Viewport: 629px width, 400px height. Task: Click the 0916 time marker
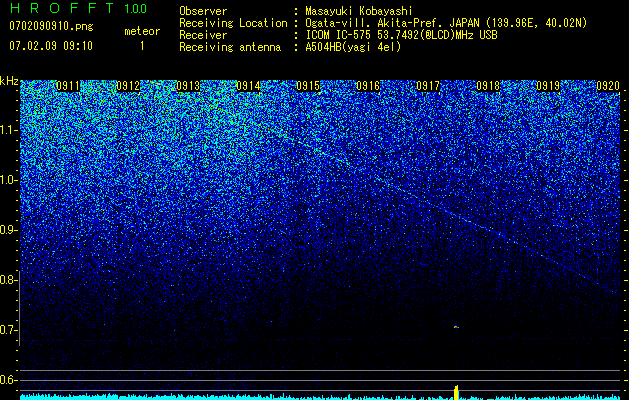tap(368, 86)
